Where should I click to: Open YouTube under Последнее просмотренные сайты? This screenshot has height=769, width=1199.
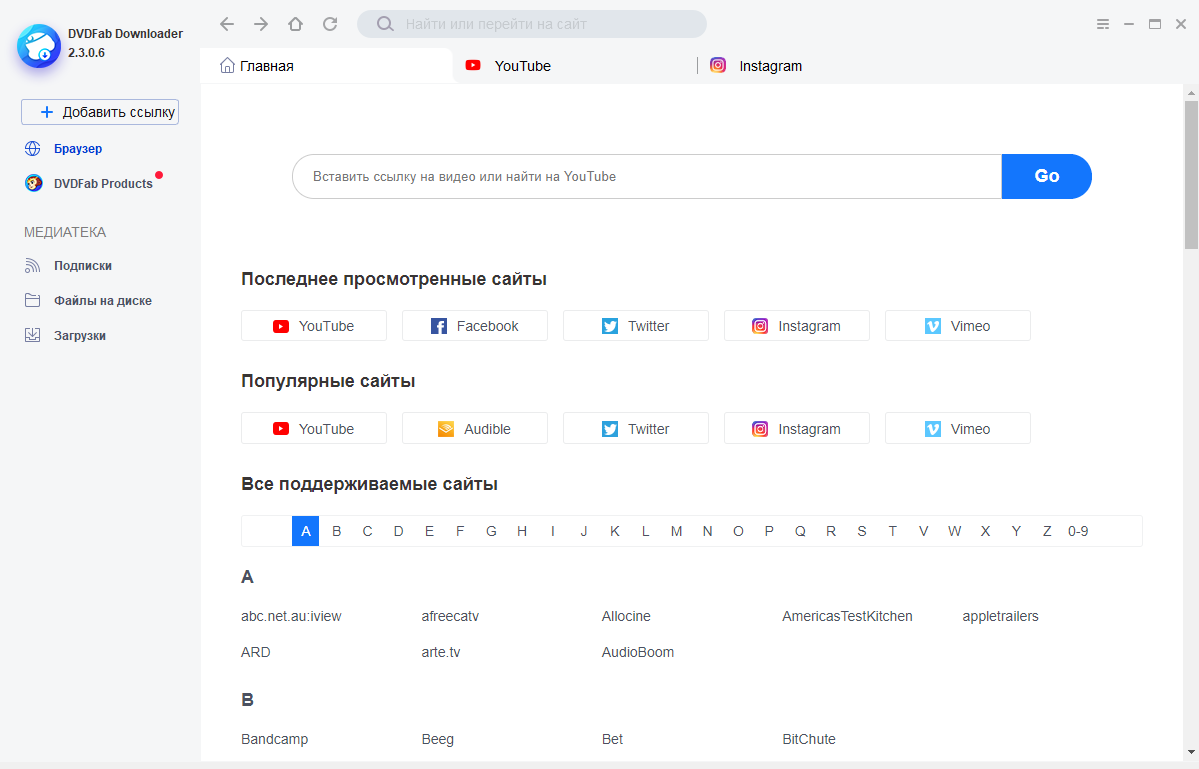click(314, 326)
